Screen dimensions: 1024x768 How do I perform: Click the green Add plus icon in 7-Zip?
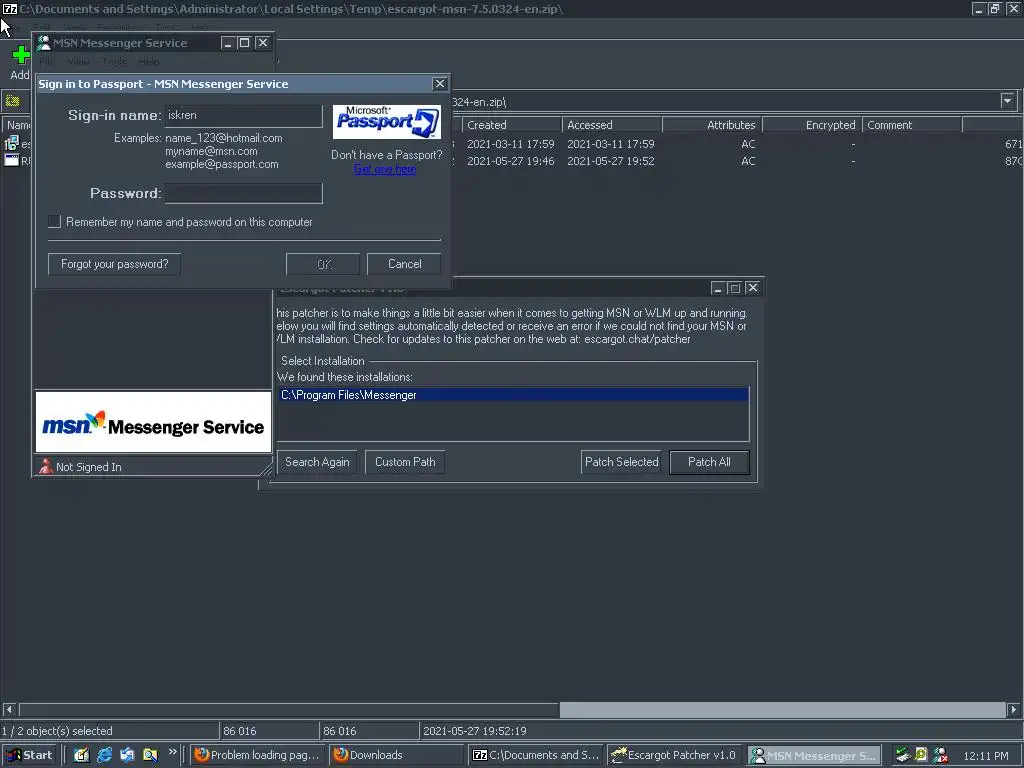(x=20, y=55)
